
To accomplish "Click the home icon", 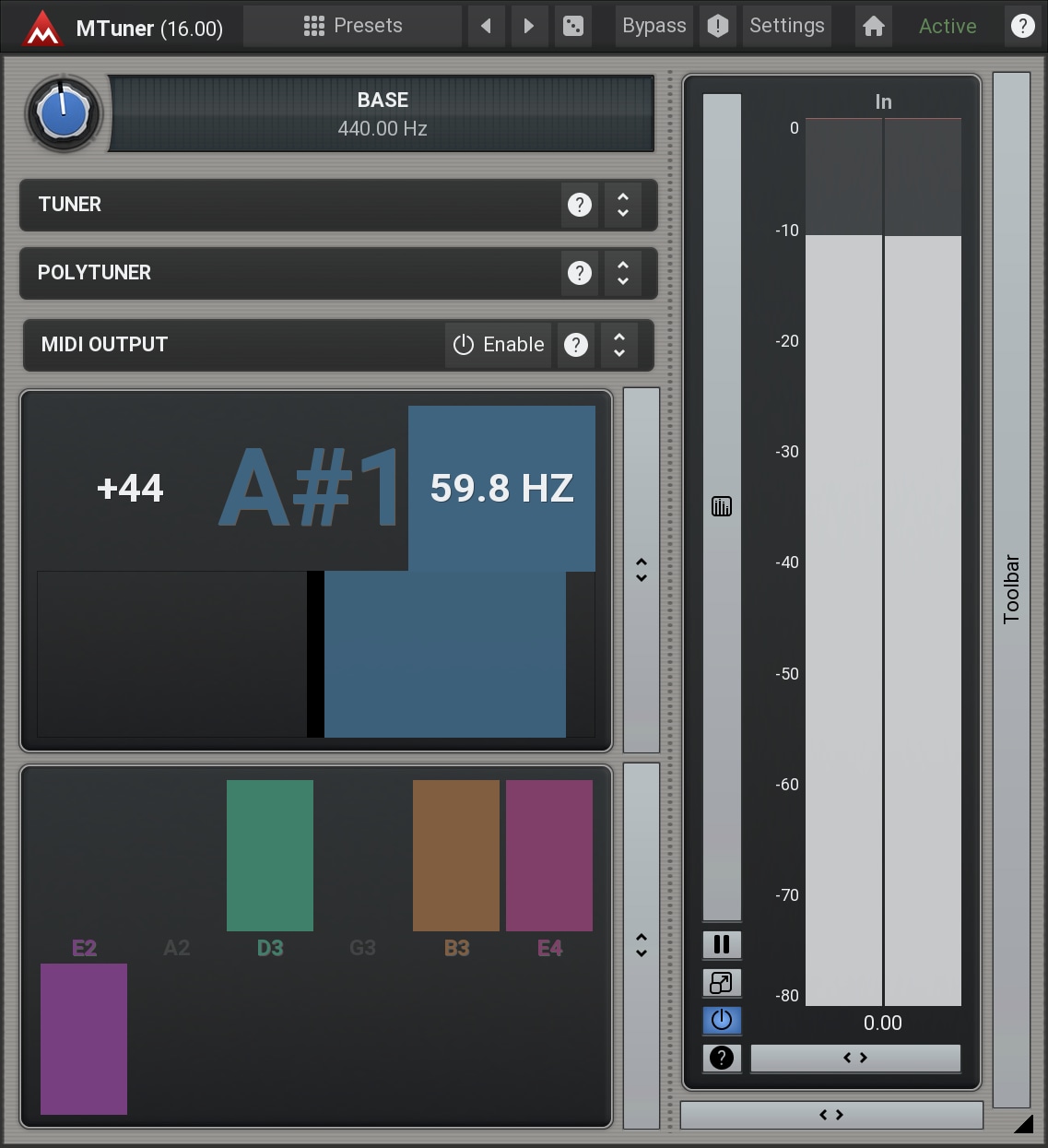I will coord(874,26).
